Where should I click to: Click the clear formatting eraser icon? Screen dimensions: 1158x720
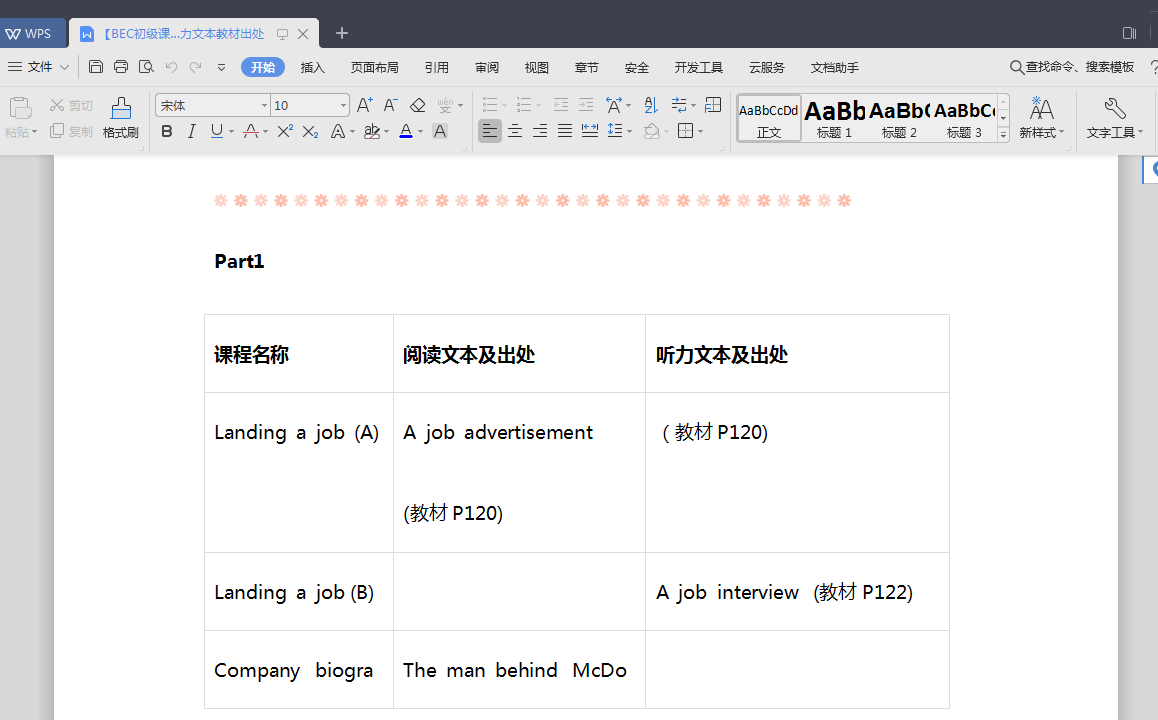pos(418,105)
